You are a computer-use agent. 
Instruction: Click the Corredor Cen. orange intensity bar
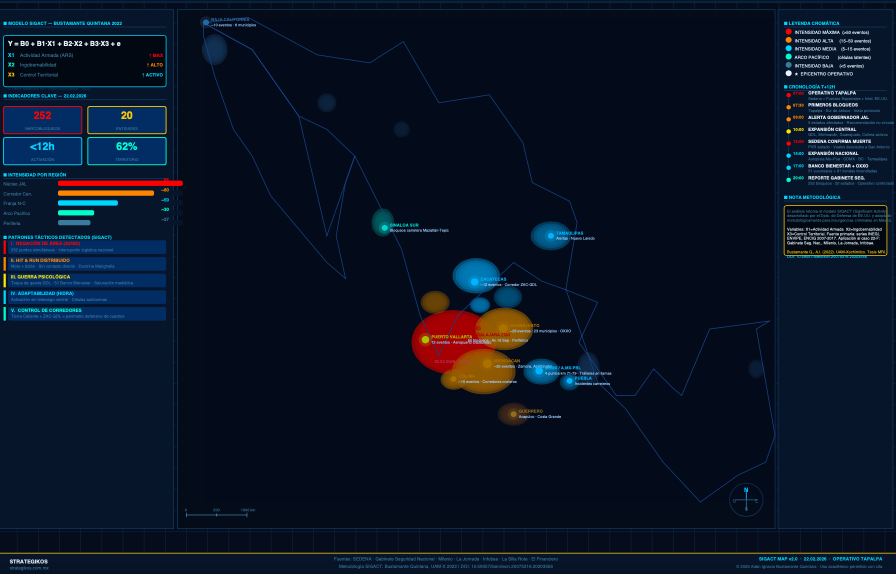tap(105, 193)
